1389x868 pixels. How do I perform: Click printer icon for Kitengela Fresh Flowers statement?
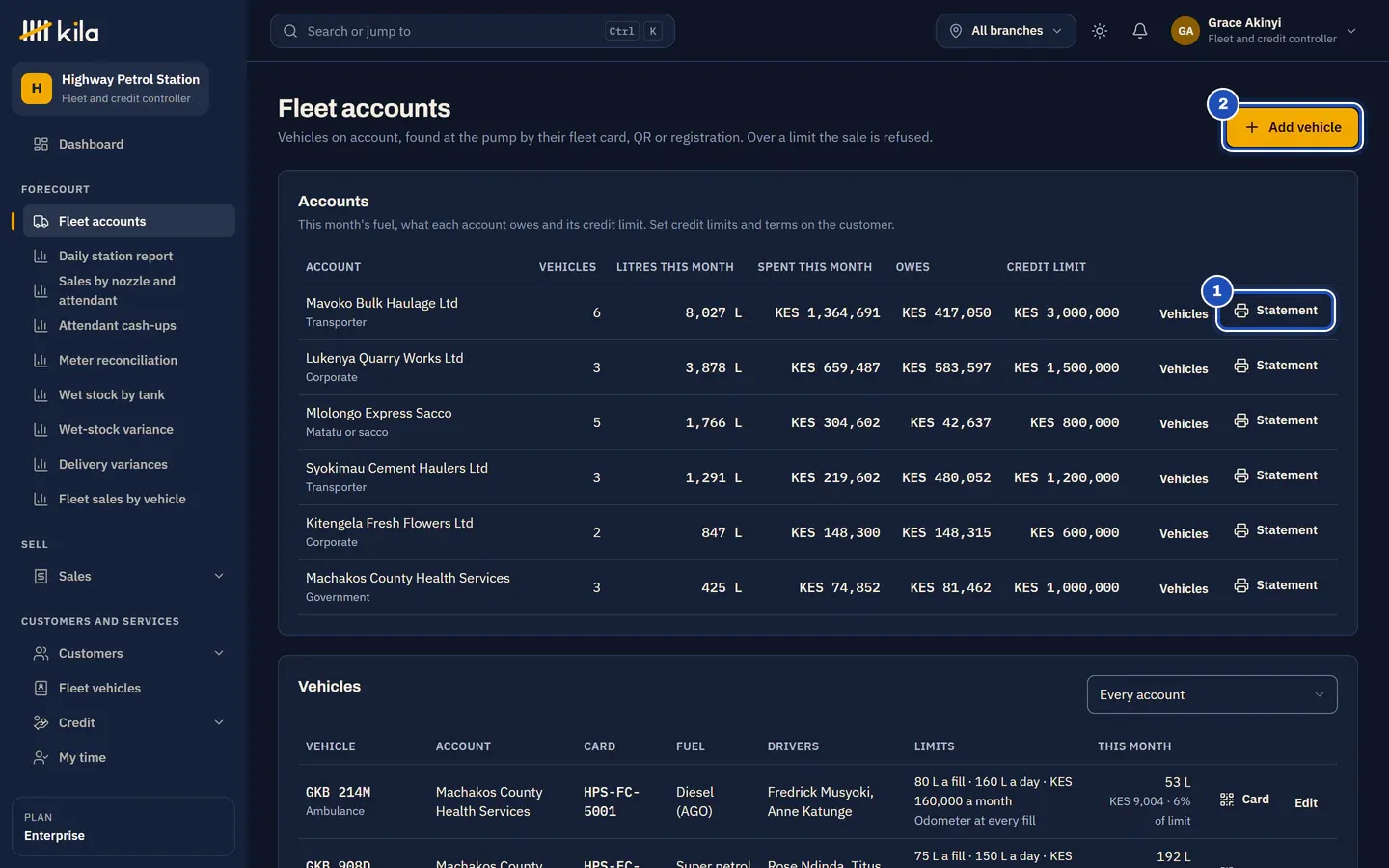click(1241, 530)
